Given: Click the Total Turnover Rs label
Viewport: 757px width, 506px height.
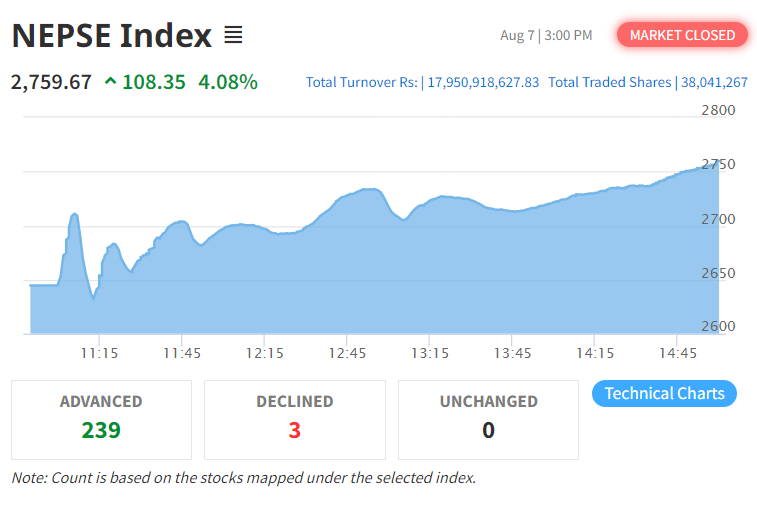Looking at the screenshot, I should coord(362,82).
